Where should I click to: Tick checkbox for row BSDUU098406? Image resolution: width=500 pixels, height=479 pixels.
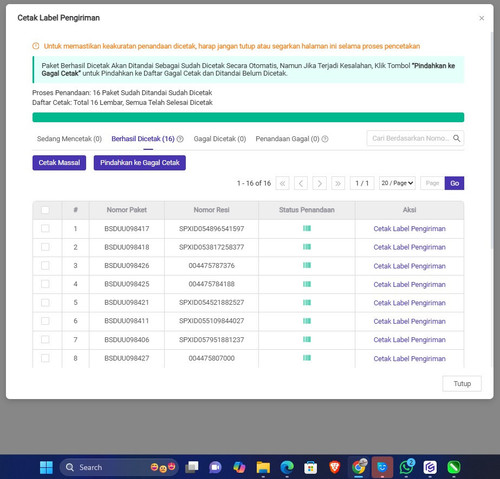[45, 340]
